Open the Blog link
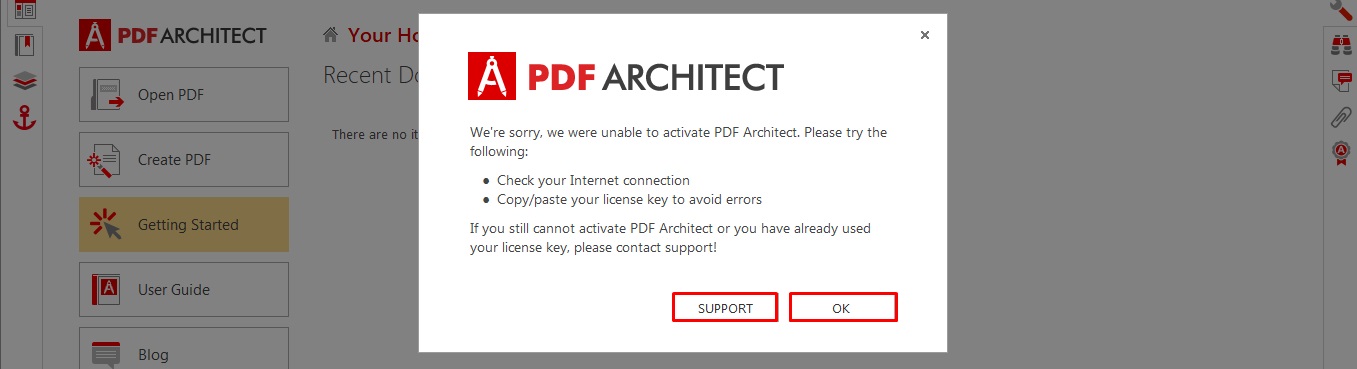 [184, 350]
